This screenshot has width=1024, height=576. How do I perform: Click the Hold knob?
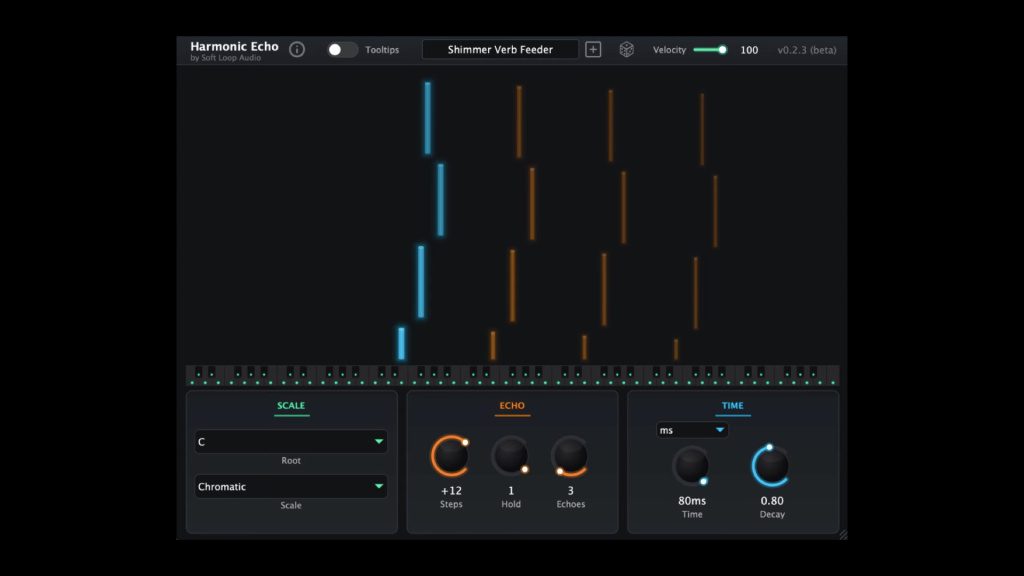click(x=510, y=456)
